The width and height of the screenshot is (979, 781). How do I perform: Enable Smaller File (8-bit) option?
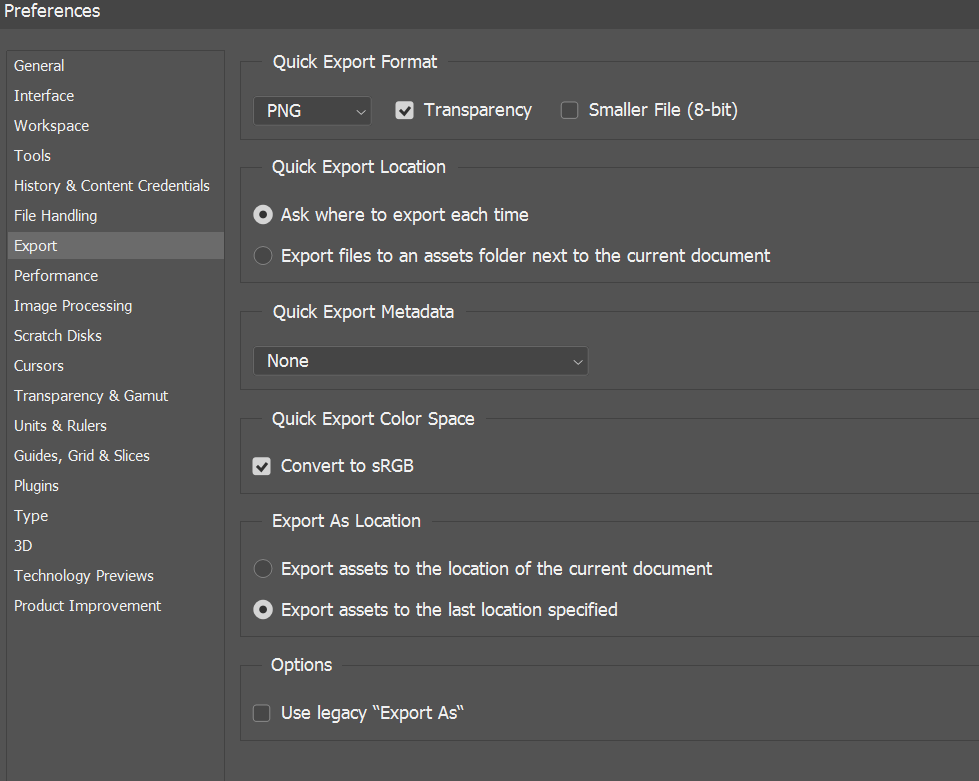(x=570, y=111)
